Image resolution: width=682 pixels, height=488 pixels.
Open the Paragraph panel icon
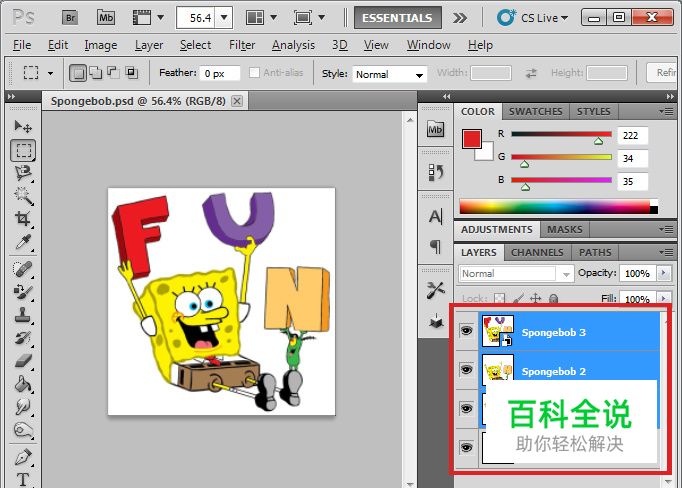coord(436,247)
